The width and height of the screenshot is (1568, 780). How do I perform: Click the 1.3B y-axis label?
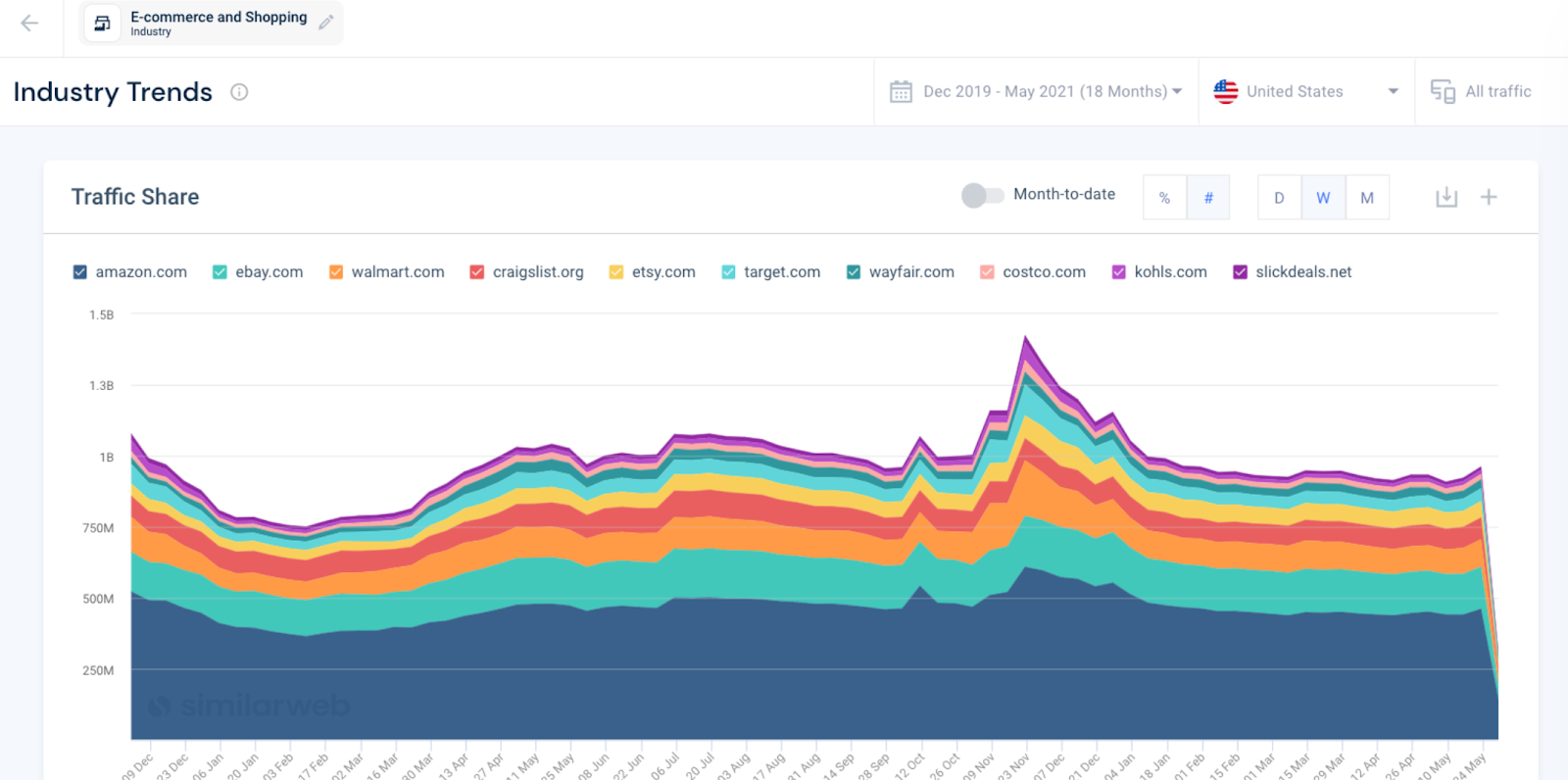pyautogui.click(x=102, y=385)
